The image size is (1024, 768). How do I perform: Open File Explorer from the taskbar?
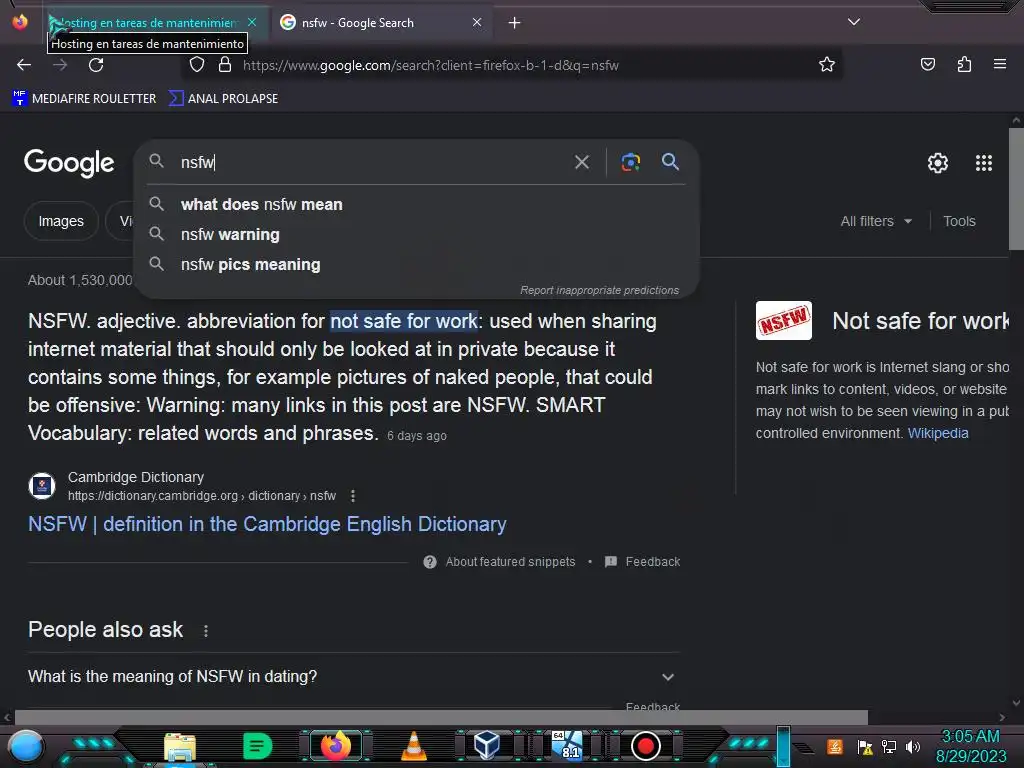click(180, 746)
